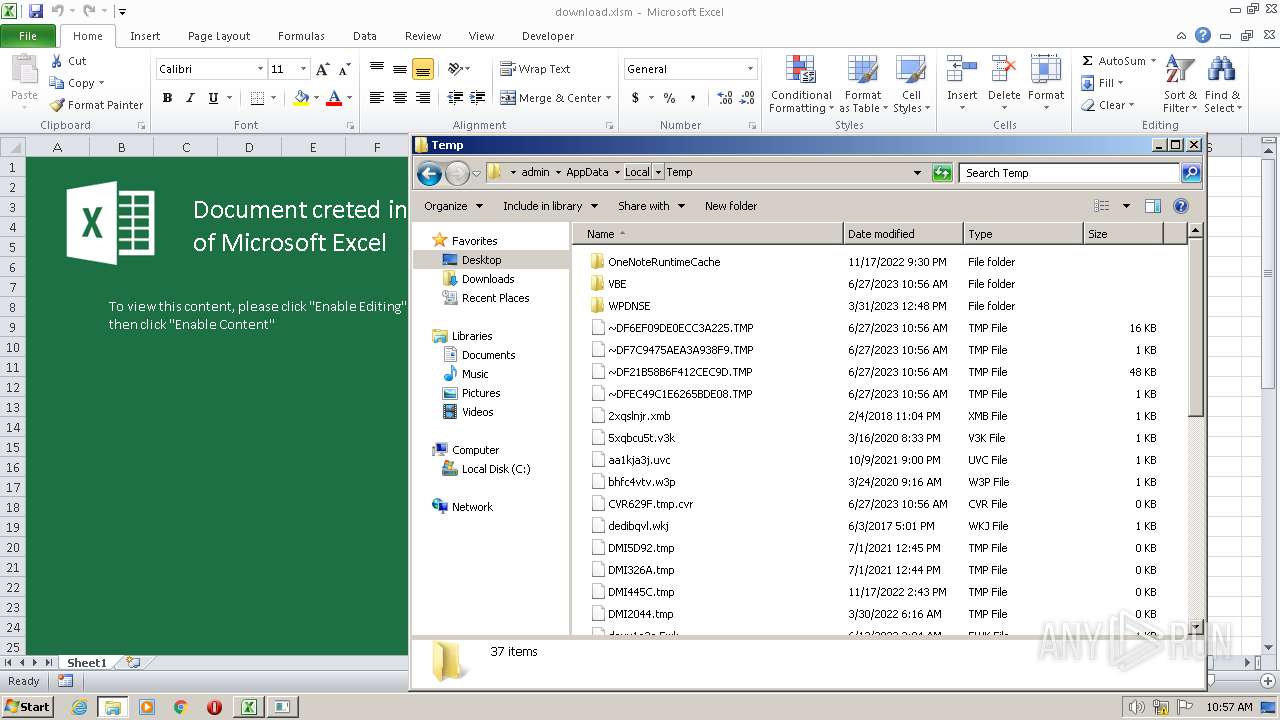Open Share with dropdown
This screenshot has height=720, width=1280.
[651, 206]
